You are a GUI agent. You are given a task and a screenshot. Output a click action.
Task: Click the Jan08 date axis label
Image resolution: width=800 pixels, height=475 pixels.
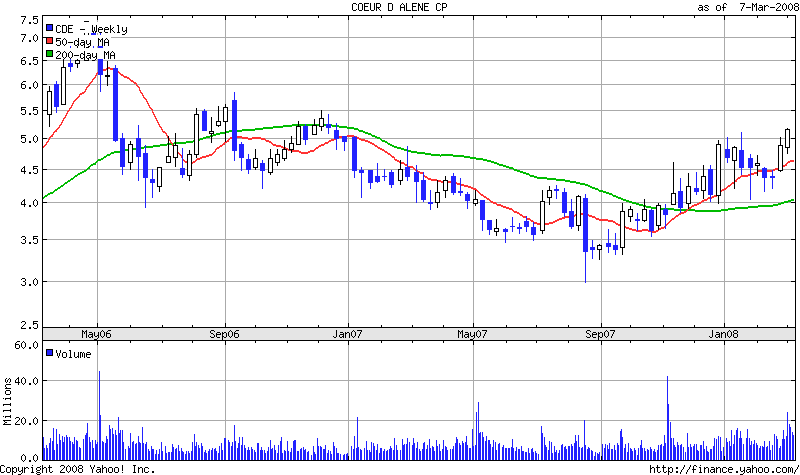[723, 334]
